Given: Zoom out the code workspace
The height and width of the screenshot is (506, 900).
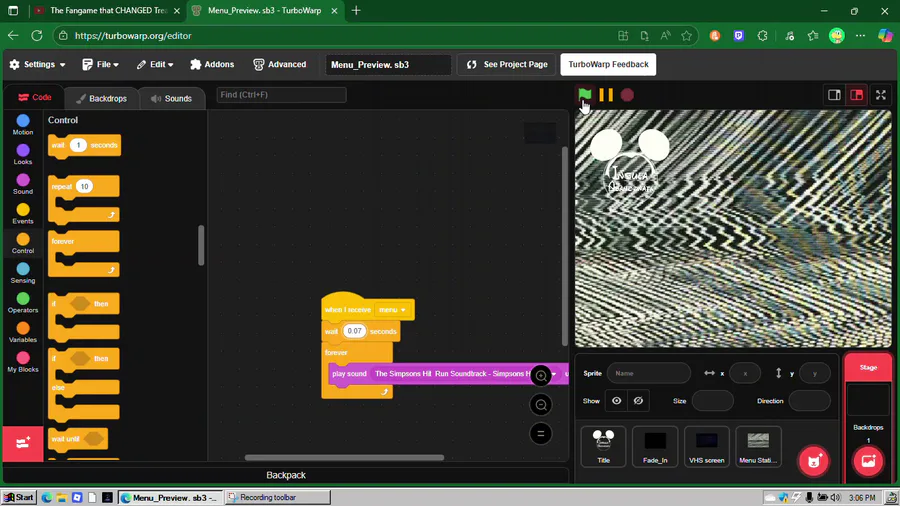Looking at the screenshot, I should point(541,405).
